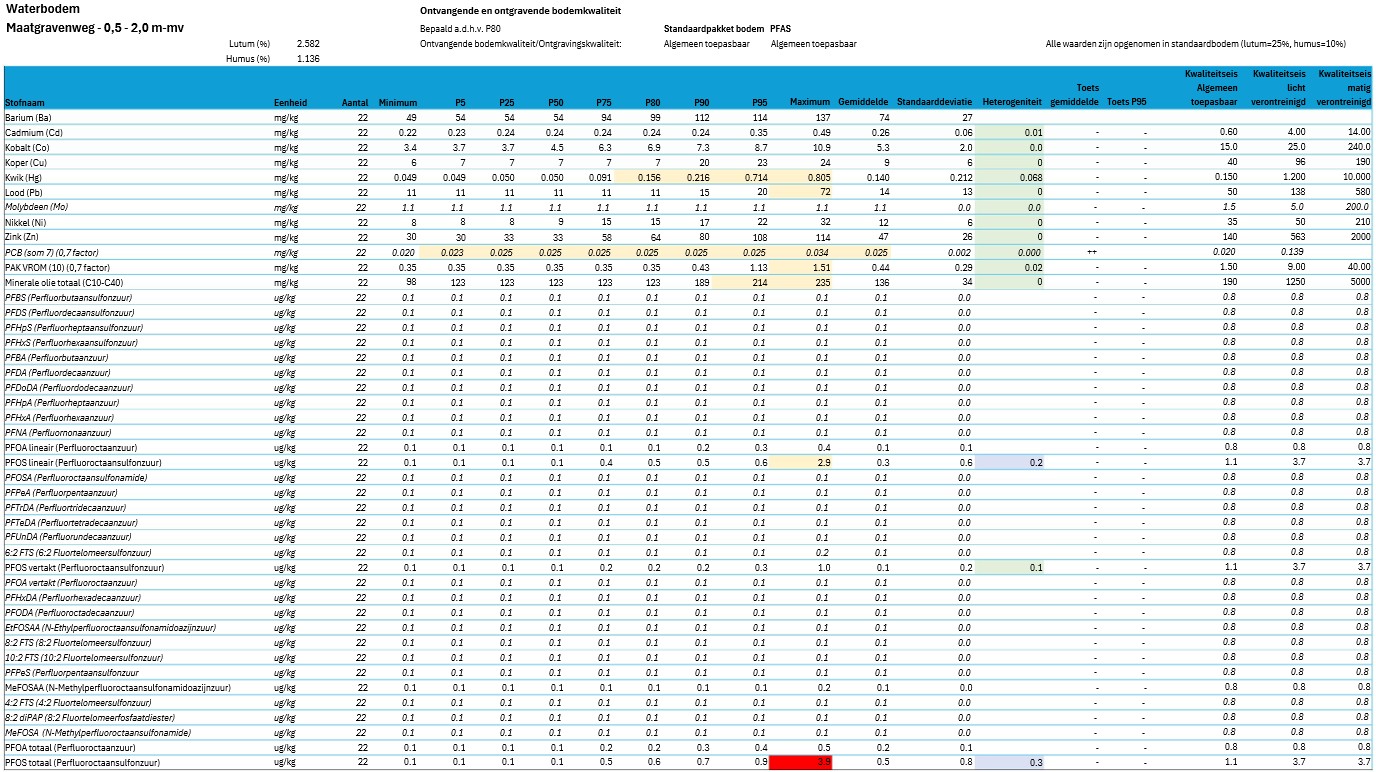The image size is (1376, 772).
Task: Select the Barium (Ba) row label
Action: [x=27, y=117]
